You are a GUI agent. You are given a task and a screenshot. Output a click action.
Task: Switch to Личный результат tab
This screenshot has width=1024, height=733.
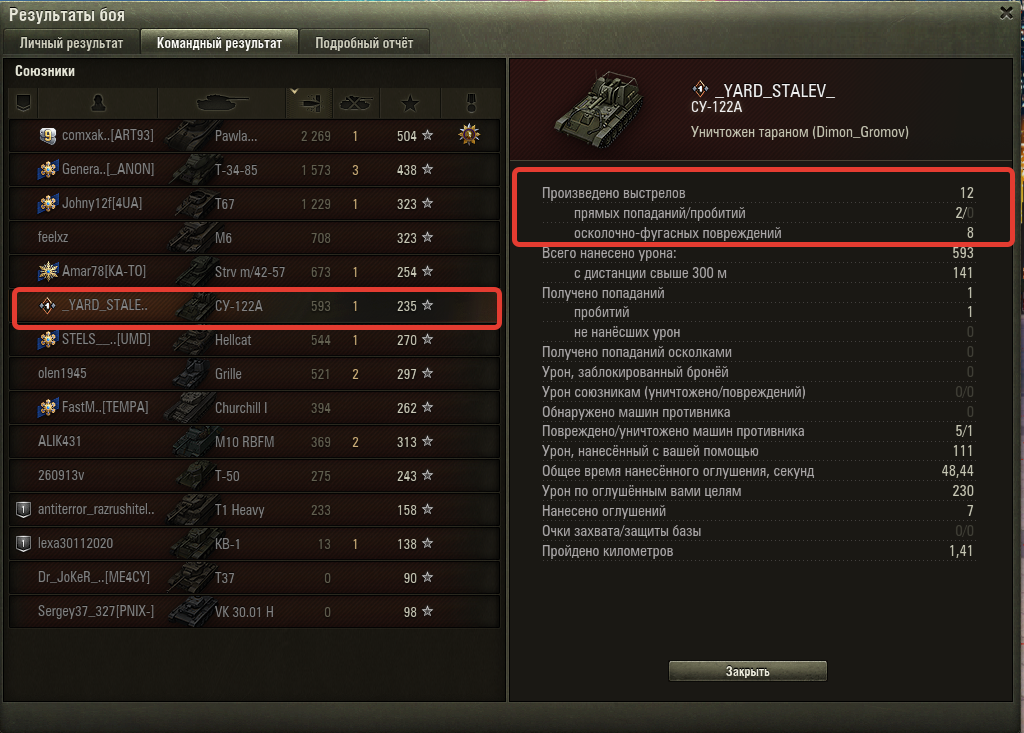[x=71, y=43]
